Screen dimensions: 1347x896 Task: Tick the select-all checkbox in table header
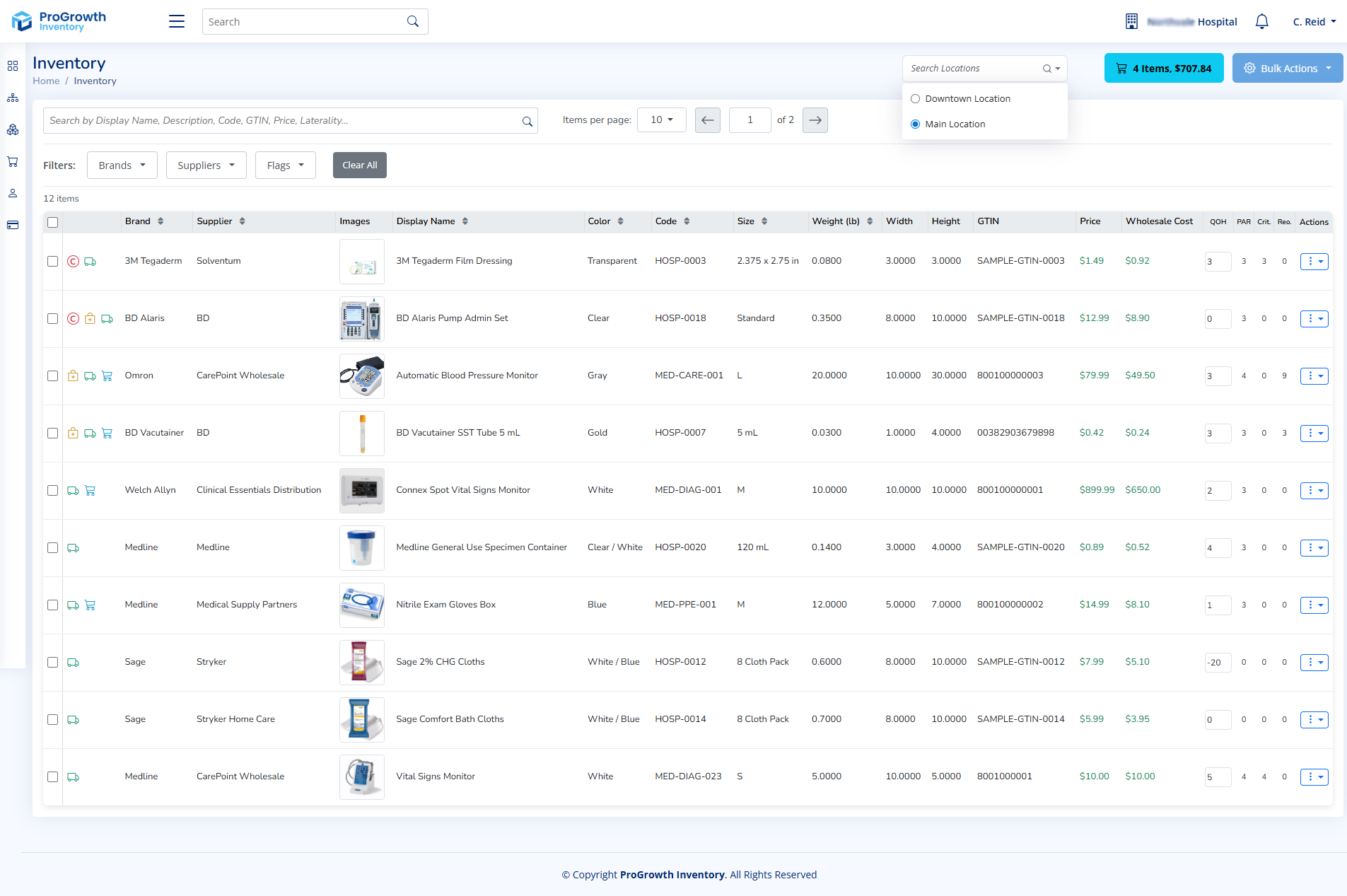point(53,223)
